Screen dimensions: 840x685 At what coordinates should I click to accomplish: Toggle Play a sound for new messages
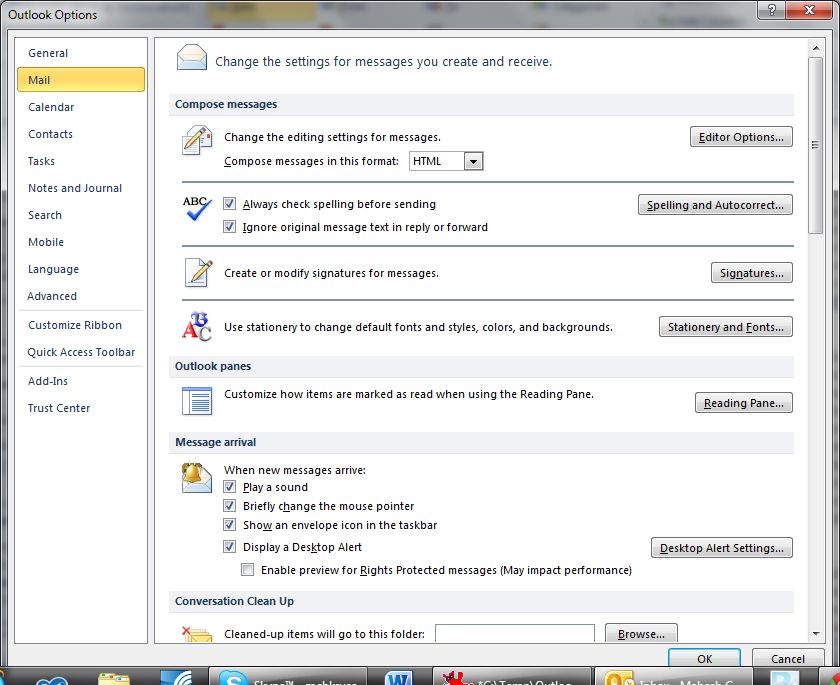[x=230, y=487]
